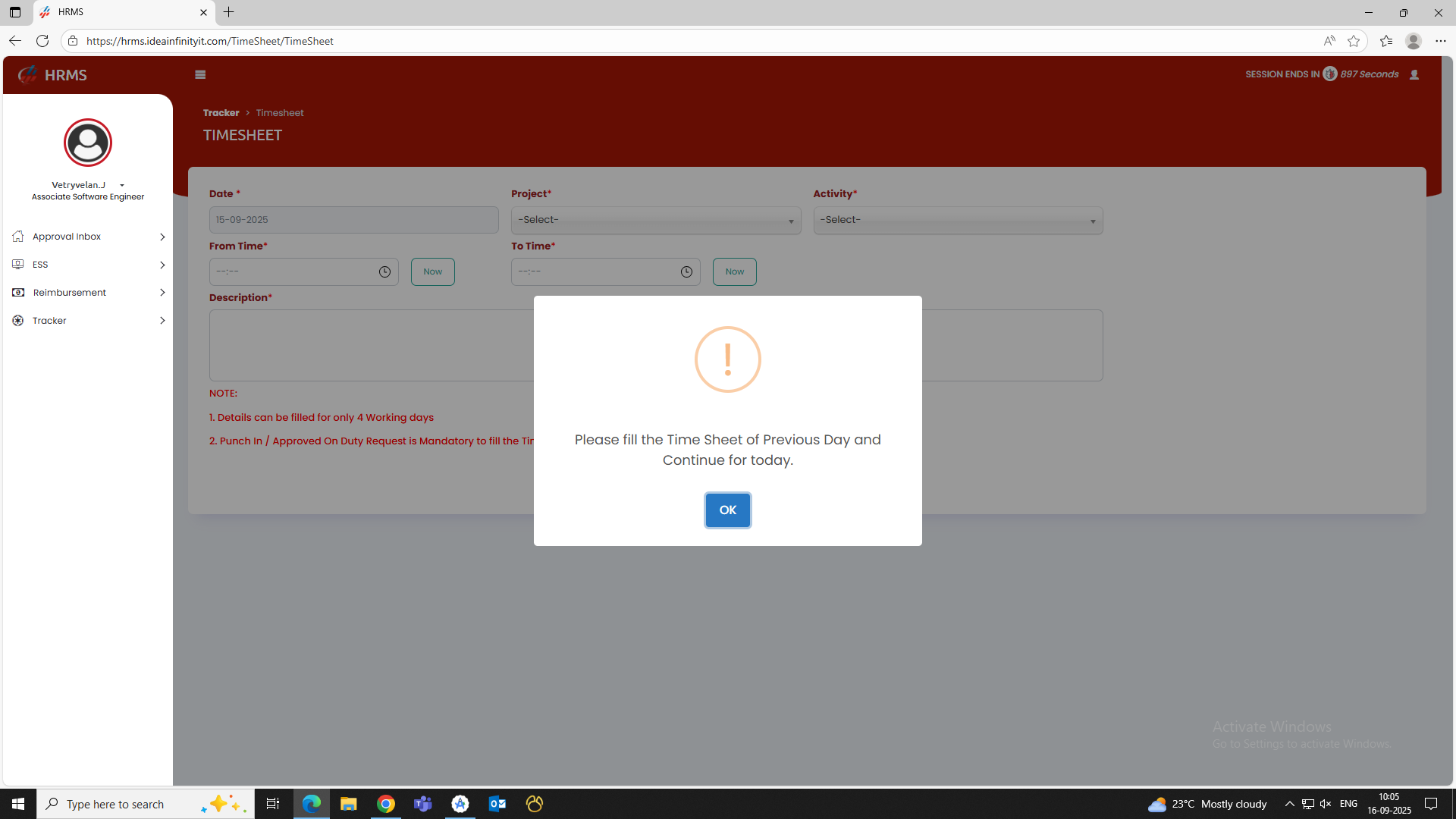Screen dimensions: 1456x819
Task: Click the clock icon in To Time field
Action: (686, 271)
